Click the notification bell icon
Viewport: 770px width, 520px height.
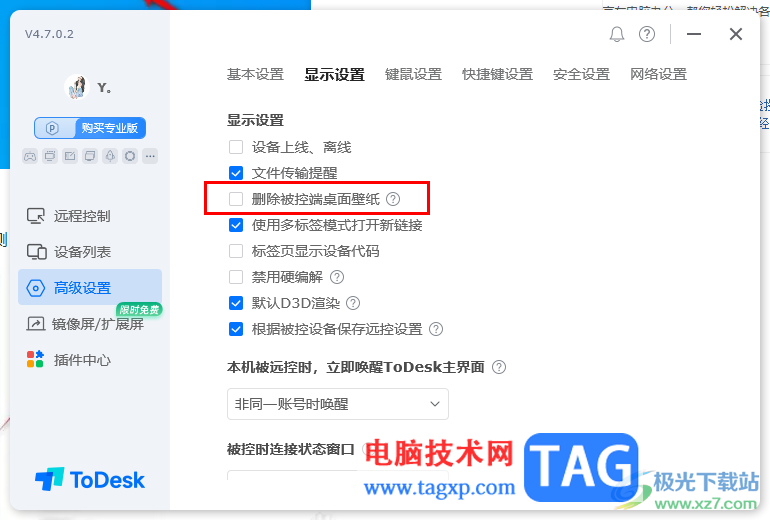pyautogui.click(x=617, y=34)
